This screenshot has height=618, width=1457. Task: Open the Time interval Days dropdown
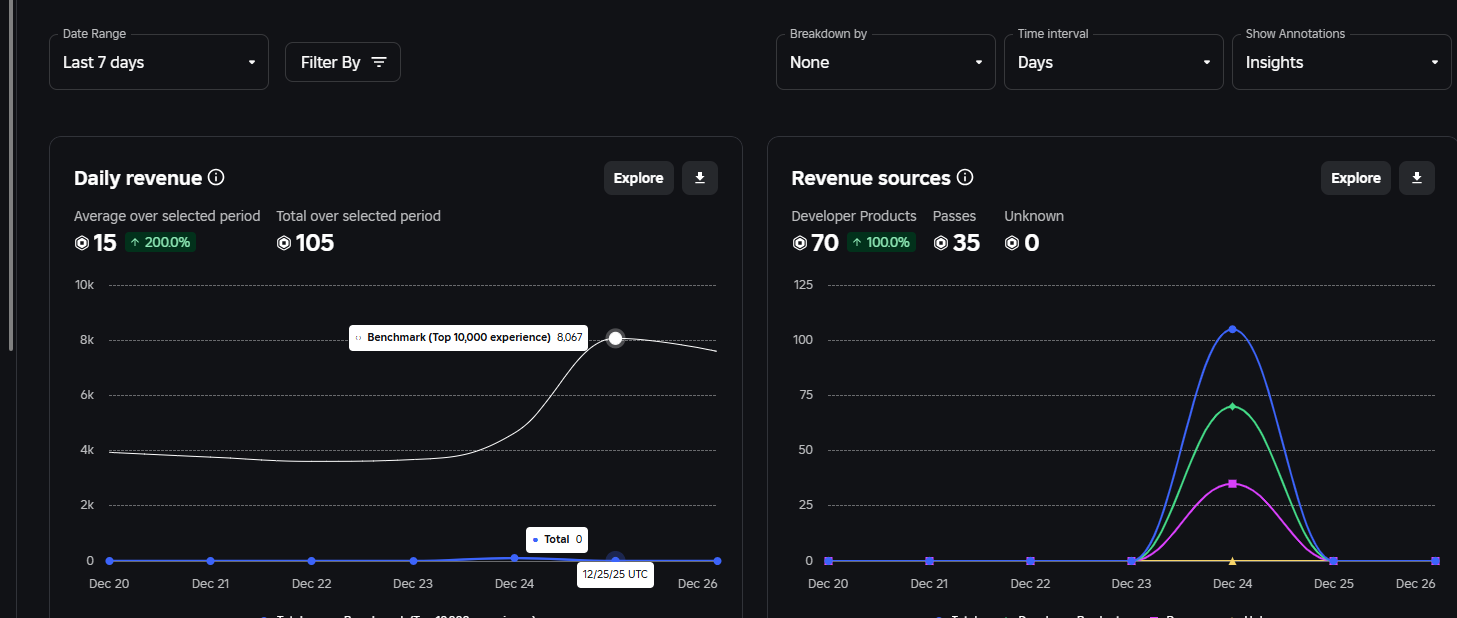1114,62
